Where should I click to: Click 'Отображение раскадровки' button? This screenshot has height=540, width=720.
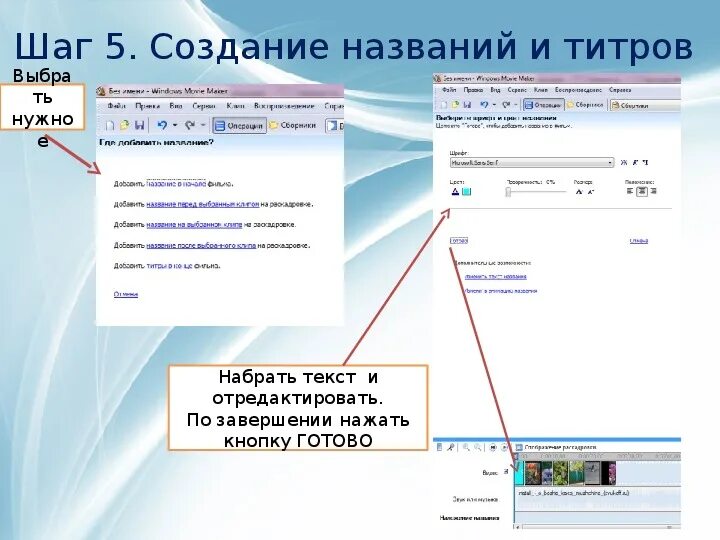(556, 447)
